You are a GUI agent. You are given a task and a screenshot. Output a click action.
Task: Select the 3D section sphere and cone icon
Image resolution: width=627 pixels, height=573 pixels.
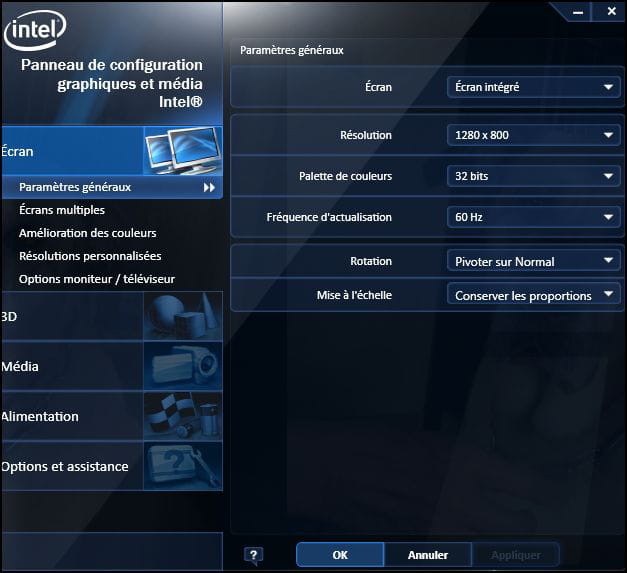183,316
